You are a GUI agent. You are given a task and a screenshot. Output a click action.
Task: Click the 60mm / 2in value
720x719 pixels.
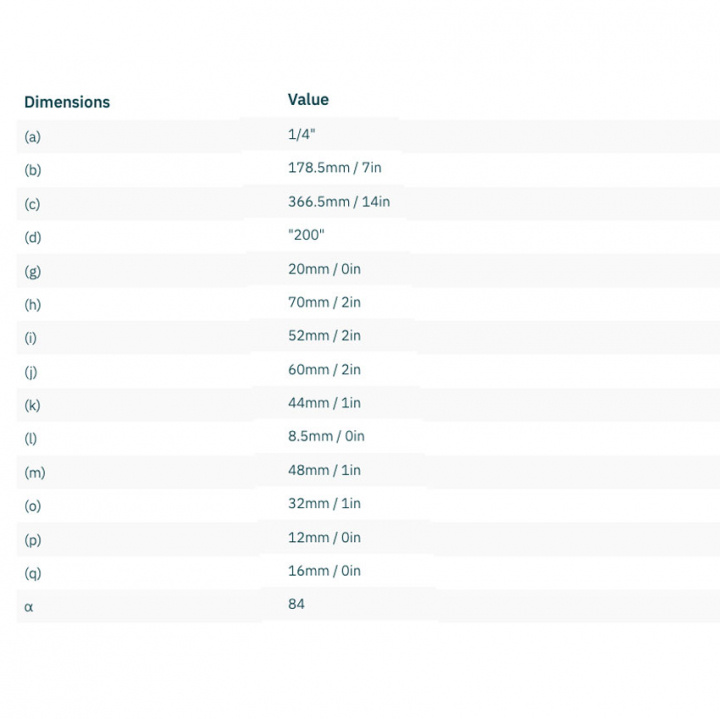[x=324, y=369]
